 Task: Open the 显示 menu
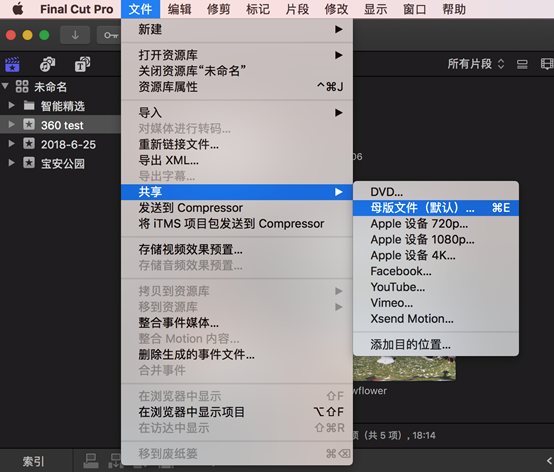point(376,9)
